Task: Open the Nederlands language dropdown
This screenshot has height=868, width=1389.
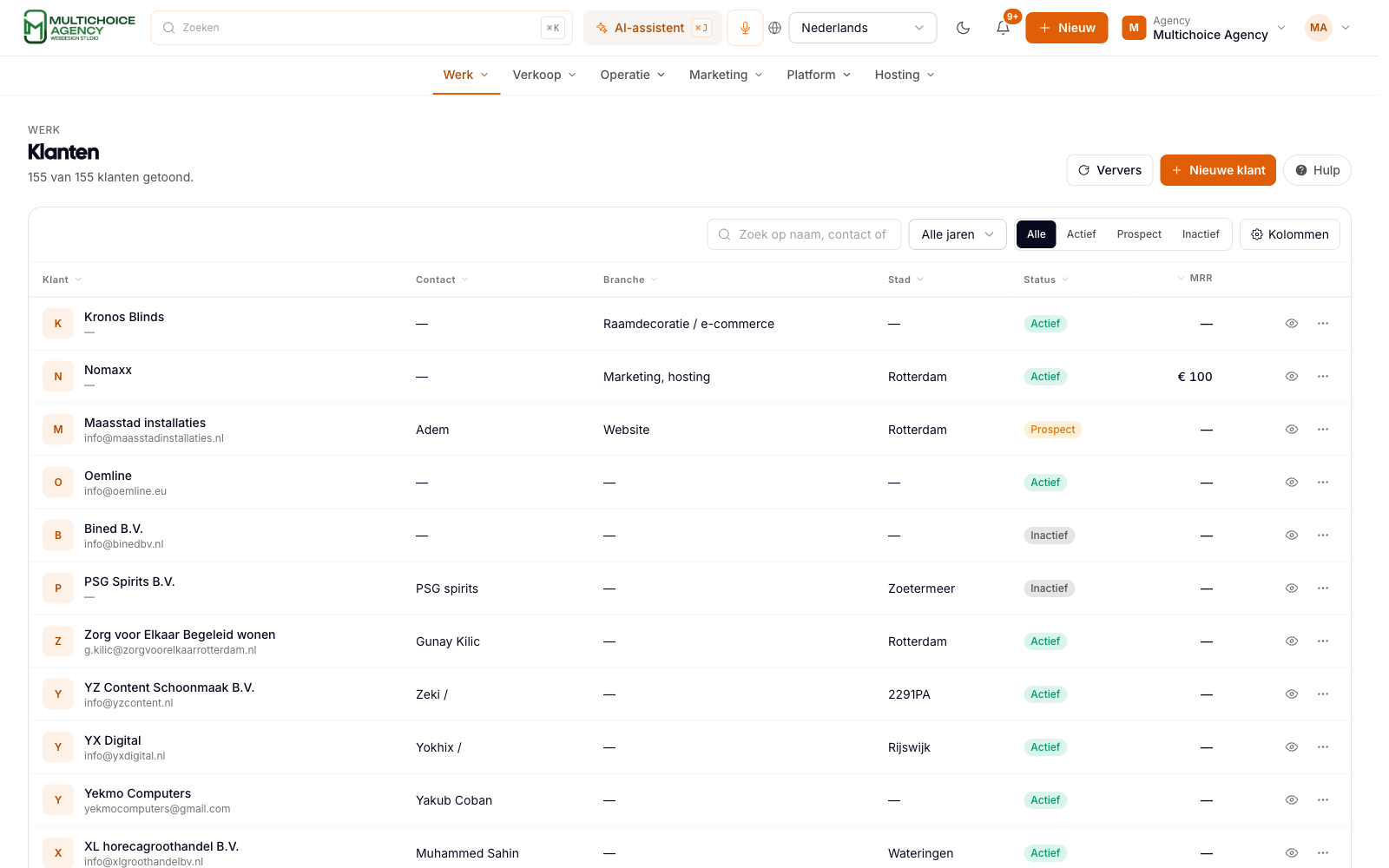Action: click(862, 28)
